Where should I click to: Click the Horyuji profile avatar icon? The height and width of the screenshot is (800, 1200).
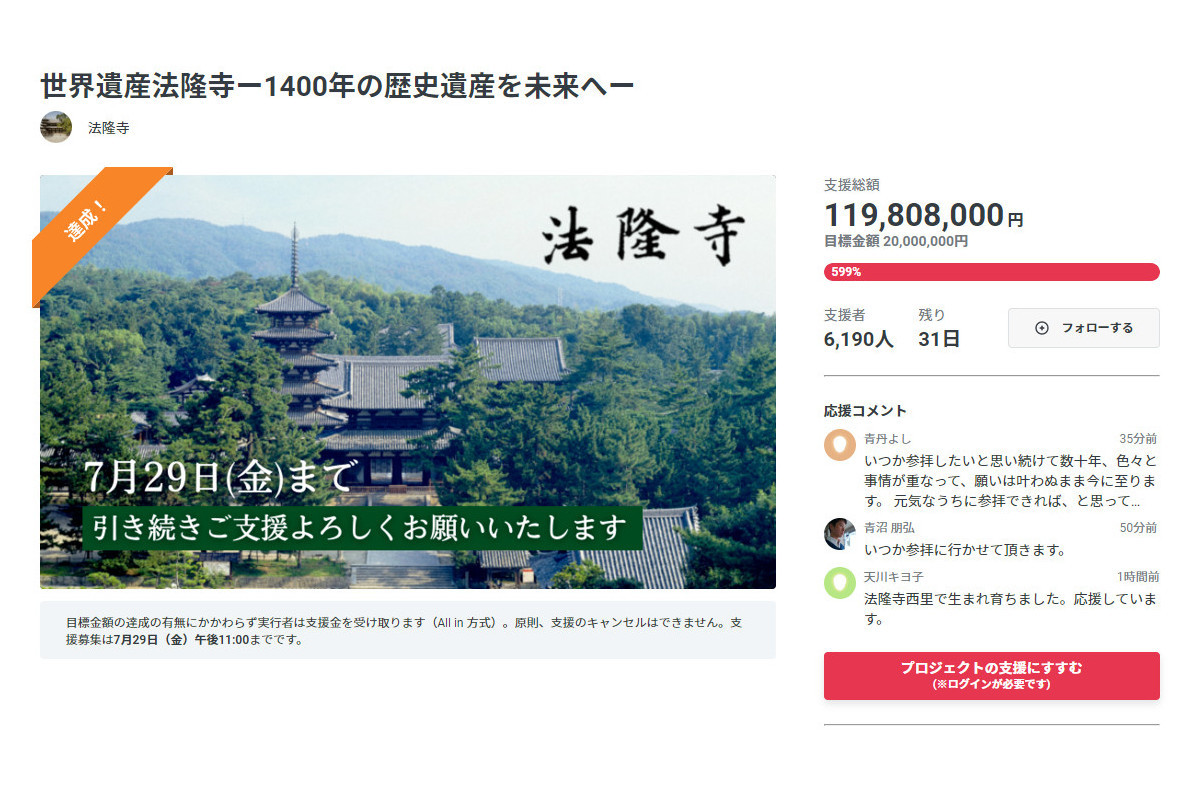tap(56, 127)
